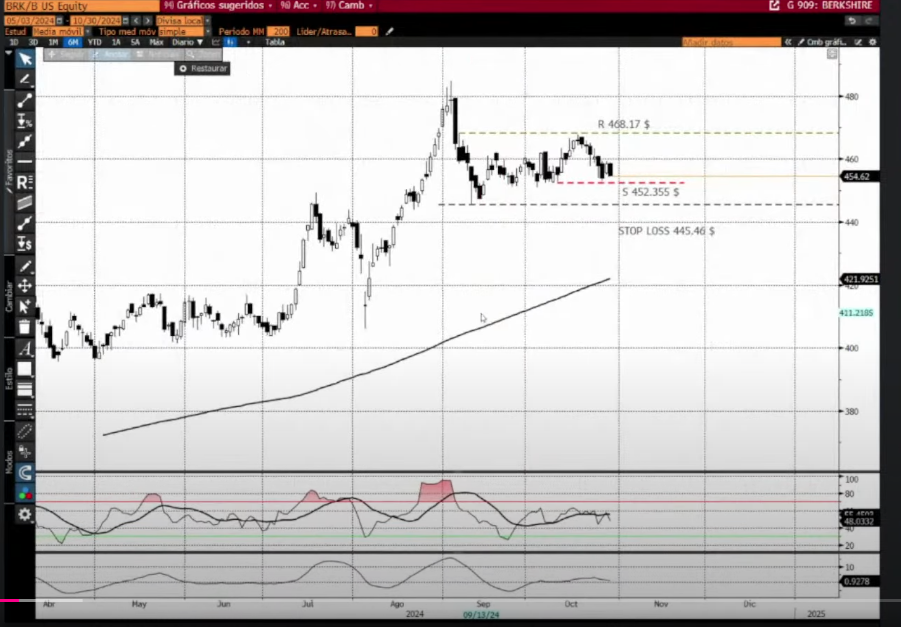The height and width of the screenshot is (627, 901).
Task: Expand the chart type arrow after candlestick icon
Action: (x=248, y=42)
